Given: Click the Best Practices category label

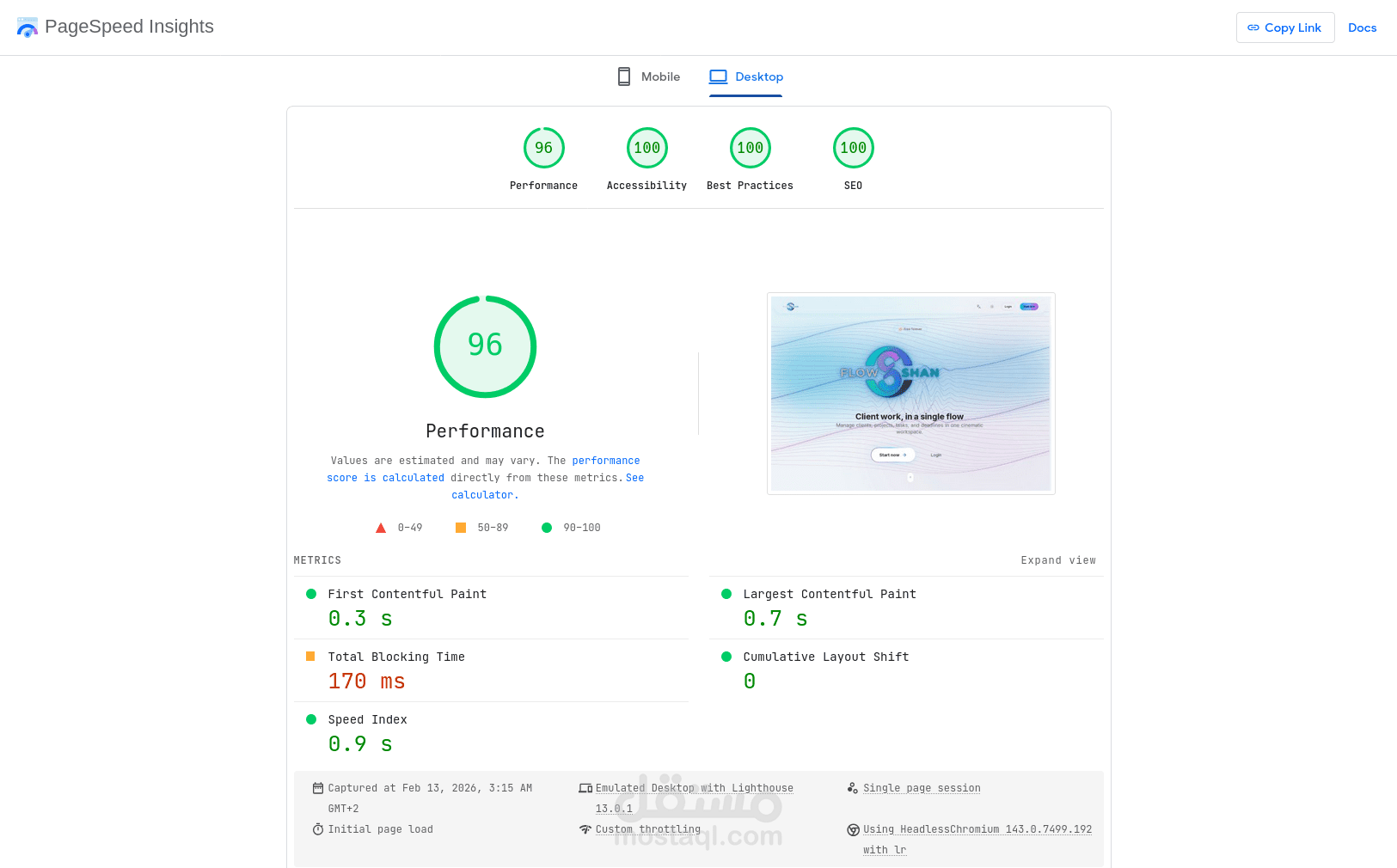Looking at the screenshot, I should tap(750, 186).
